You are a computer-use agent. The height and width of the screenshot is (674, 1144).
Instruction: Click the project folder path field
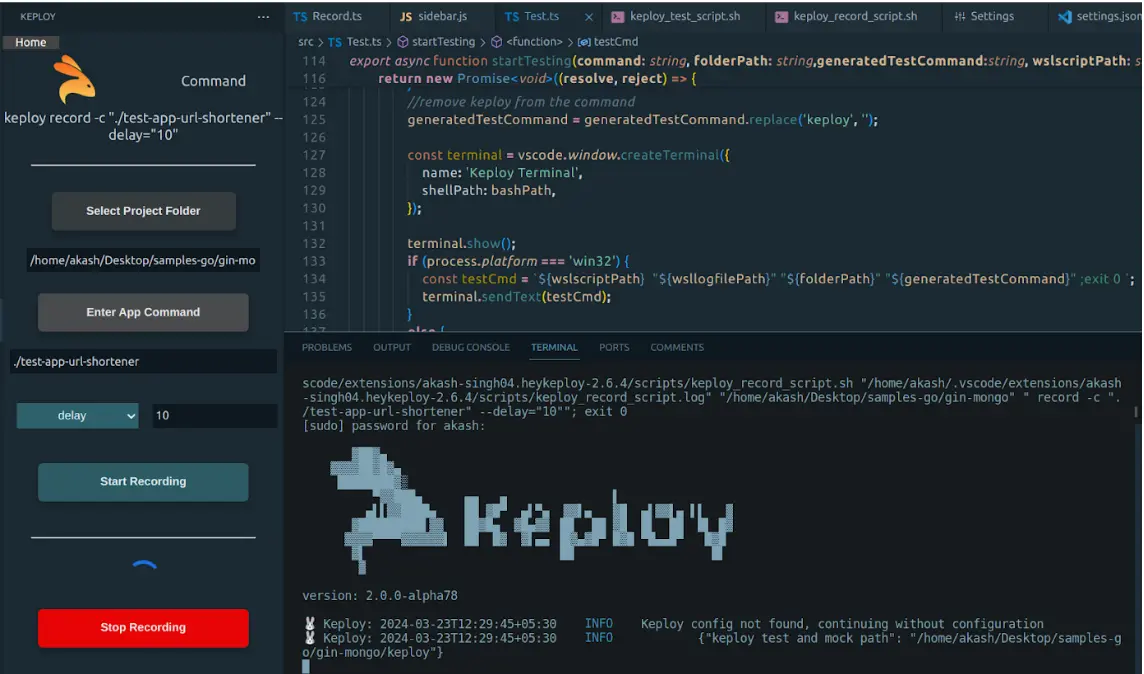click(143, 260)
